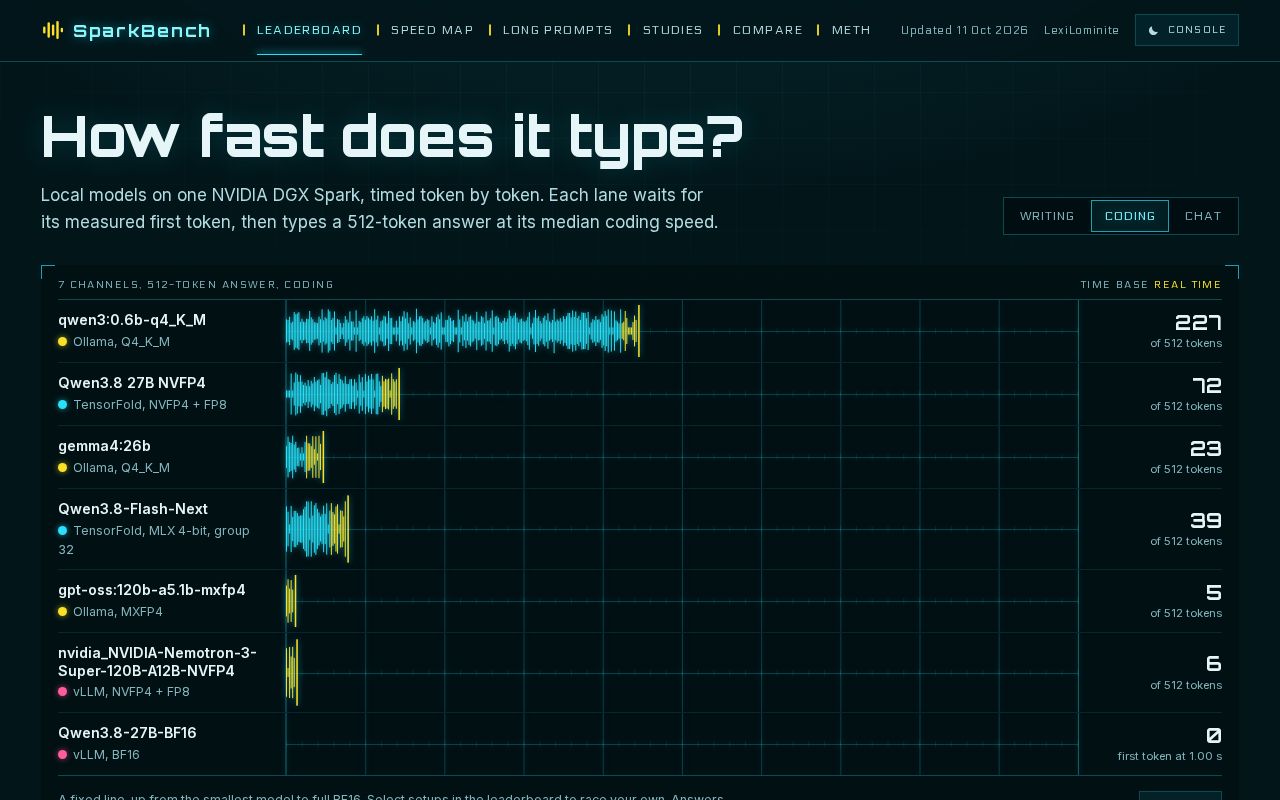
Task: Click the Qwen3.8-Flash-Next waveform
Action: (317, 529)
